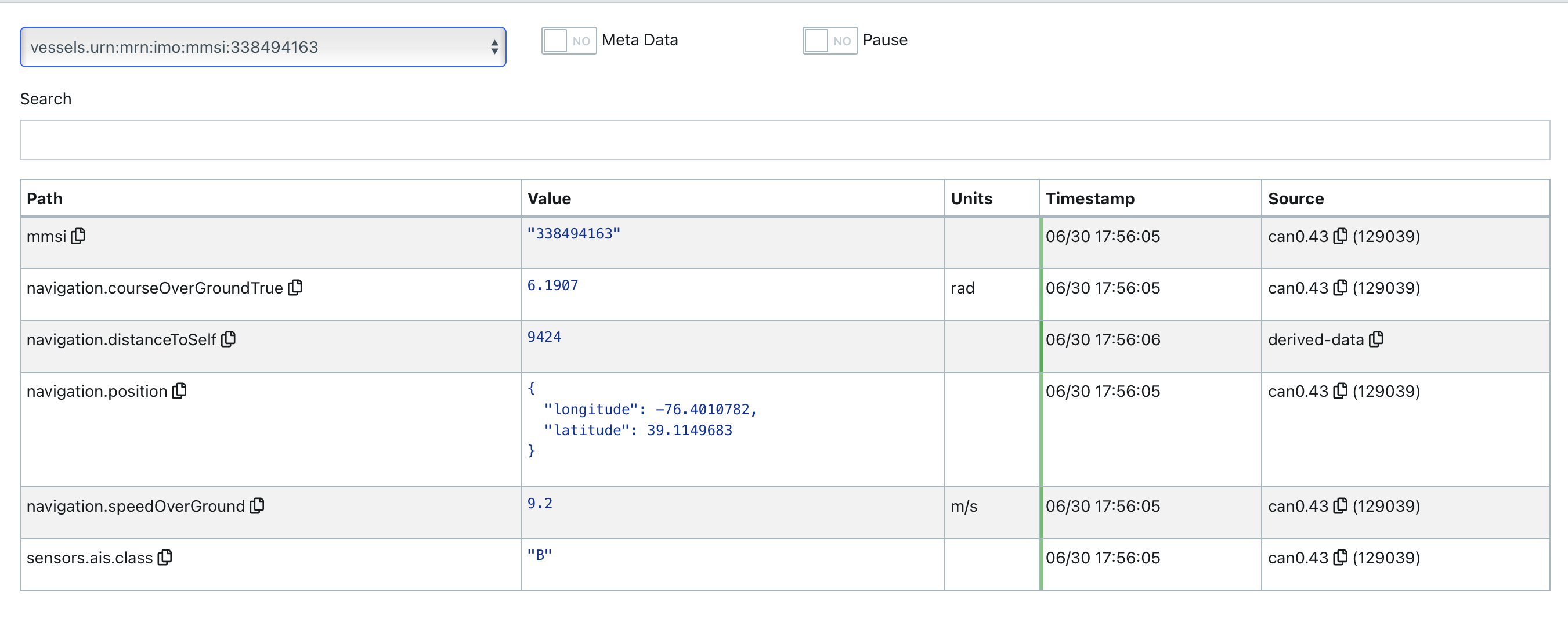Enable the Meta Data toggle
The image size is (1568, 622).
[569, 41]
